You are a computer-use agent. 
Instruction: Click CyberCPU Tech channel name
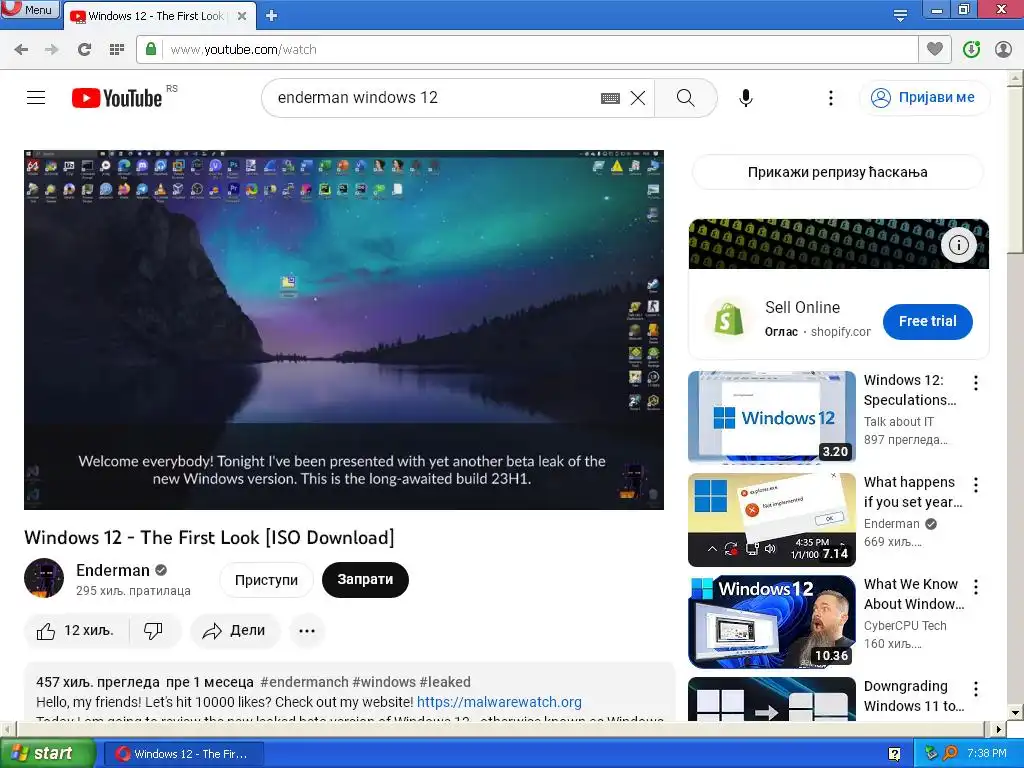tap(904, 626)
